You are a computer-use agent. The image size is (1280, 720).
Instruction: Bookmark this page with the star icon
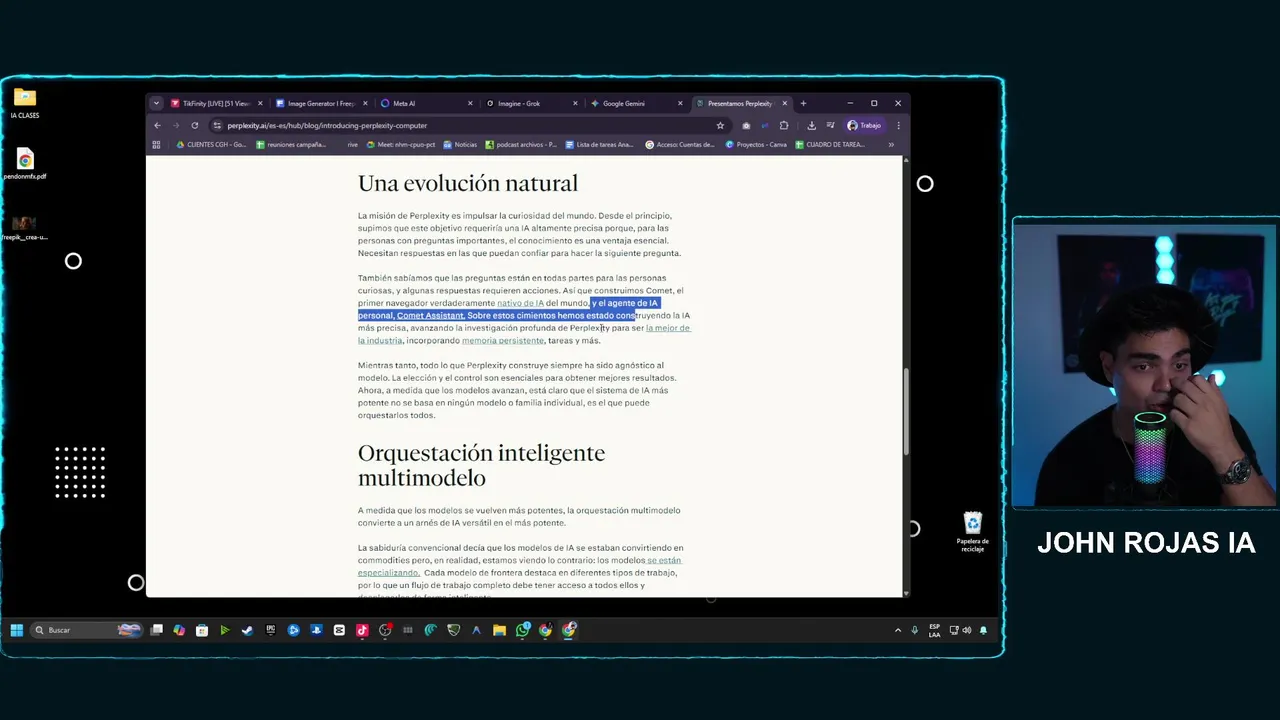tap(720, 126)
